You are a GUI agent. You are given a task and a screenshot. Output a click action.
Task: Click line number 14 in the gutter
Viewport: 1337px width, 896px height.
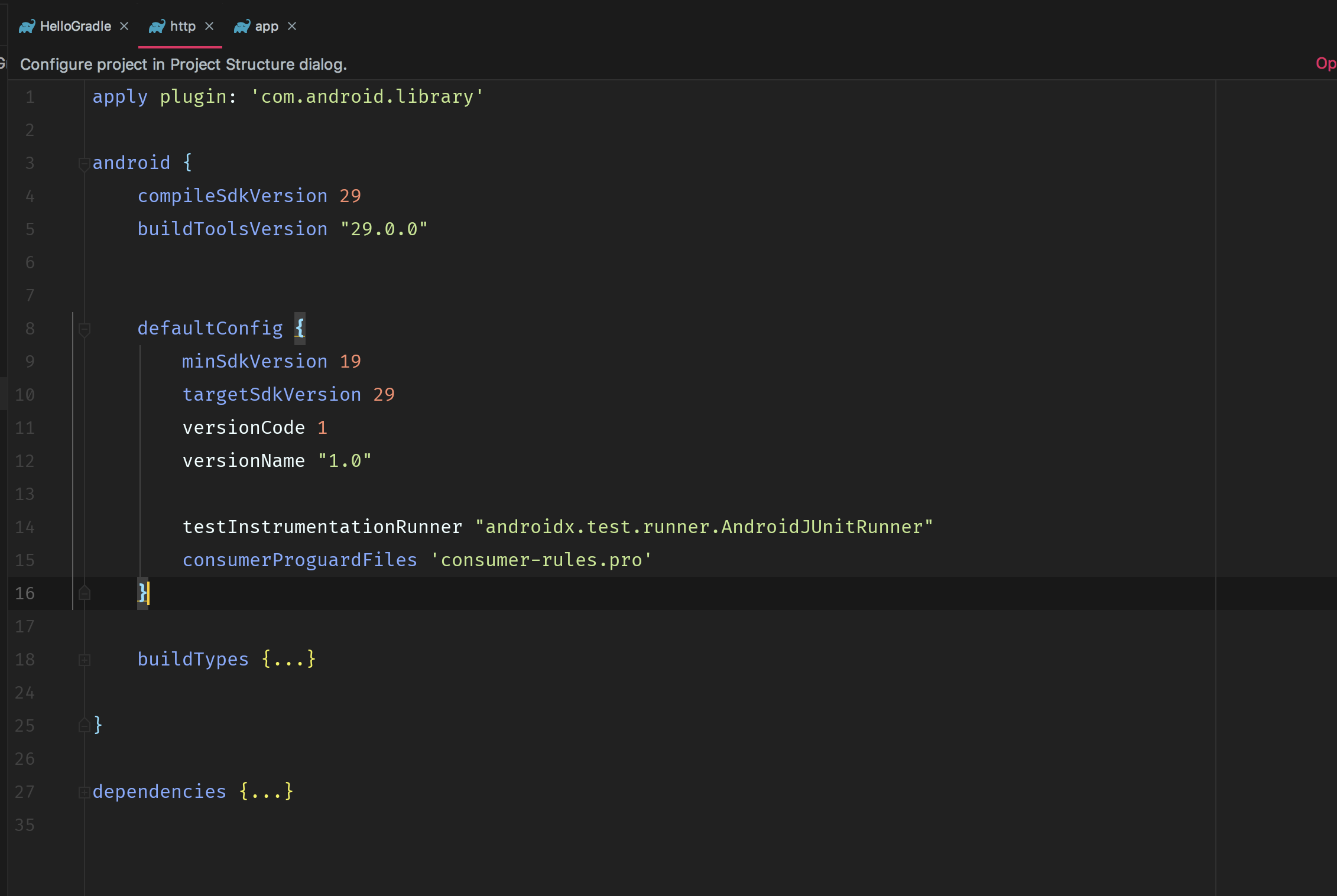(x=24, y=527)
